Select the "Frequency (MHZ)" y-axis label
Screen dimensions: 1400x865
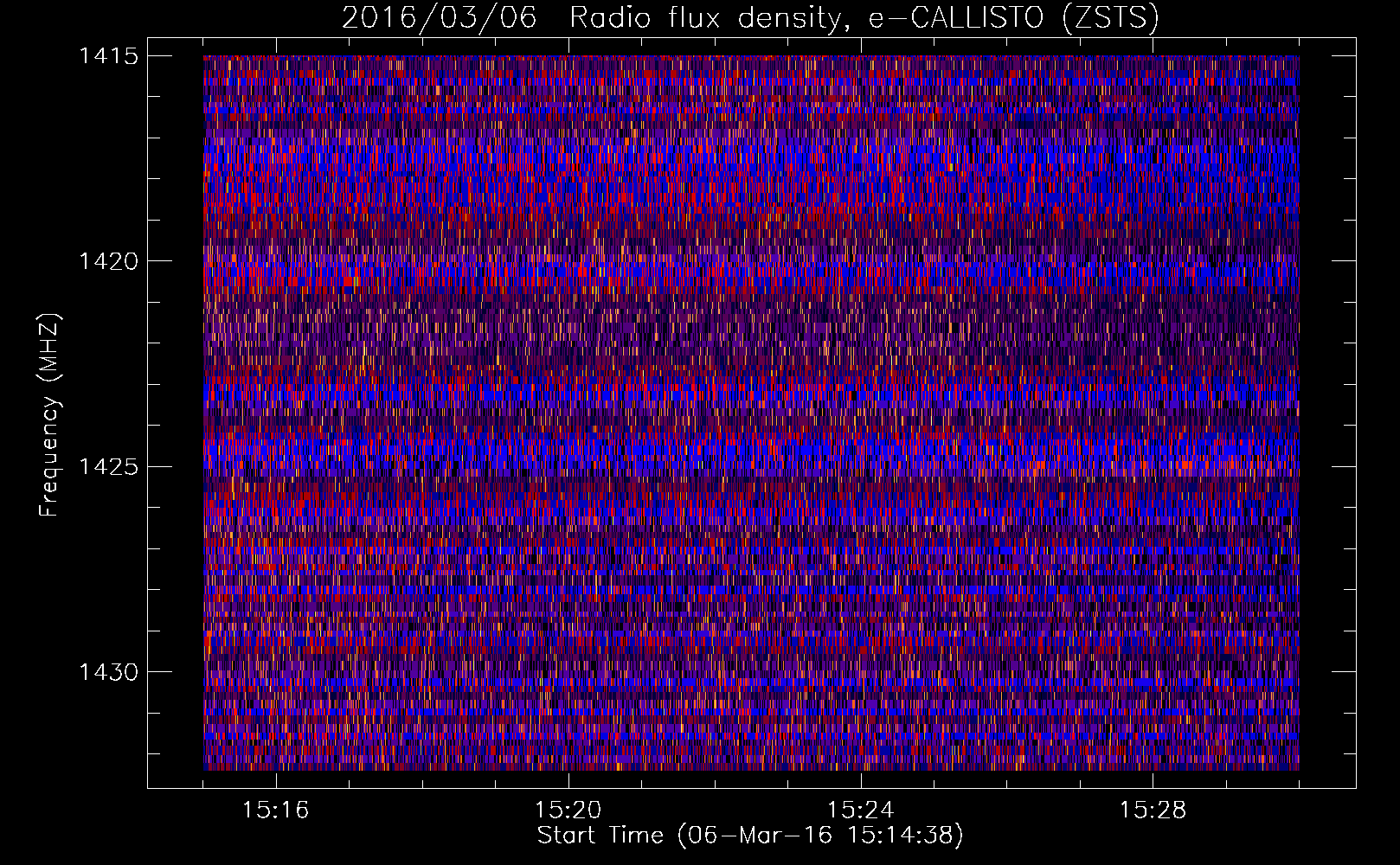[x=50, y=414]
